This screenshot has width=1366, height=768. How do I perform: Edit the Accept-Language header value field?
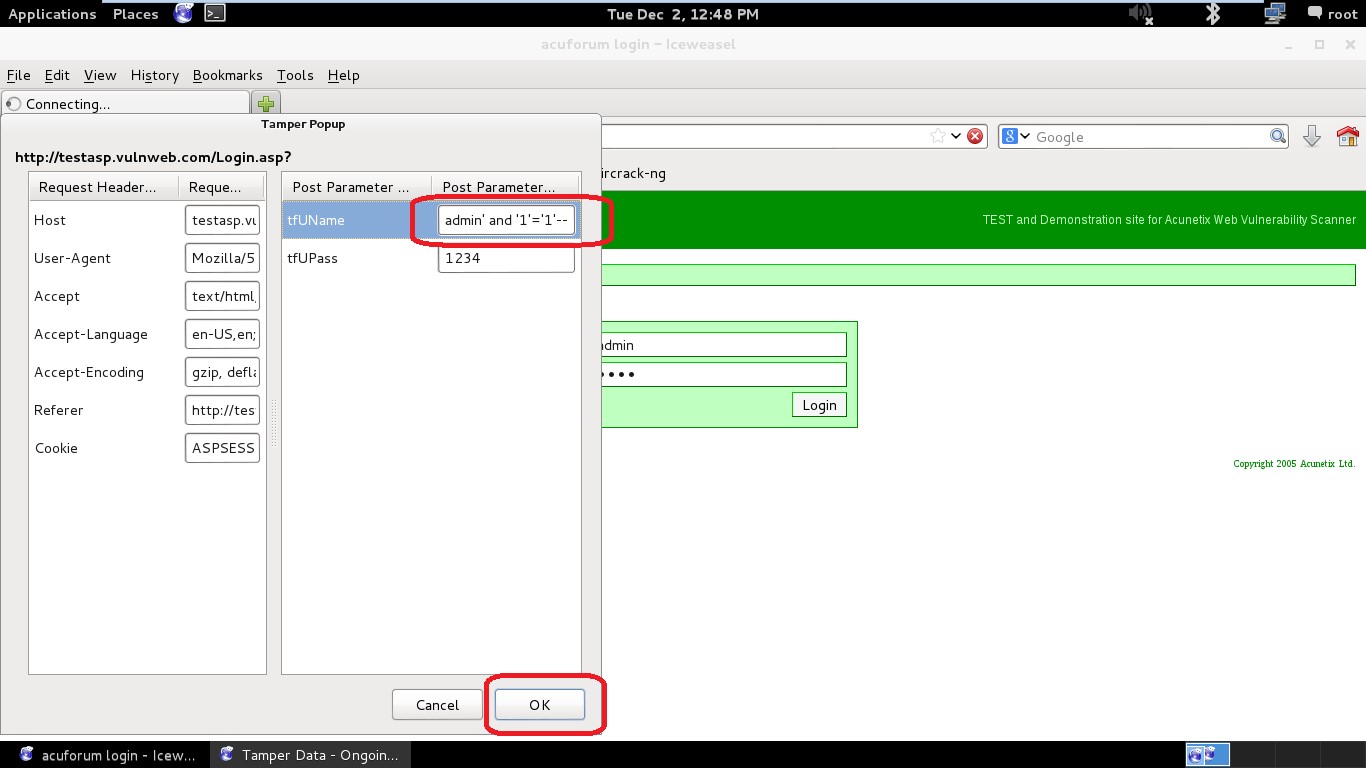tap(222, 334)
